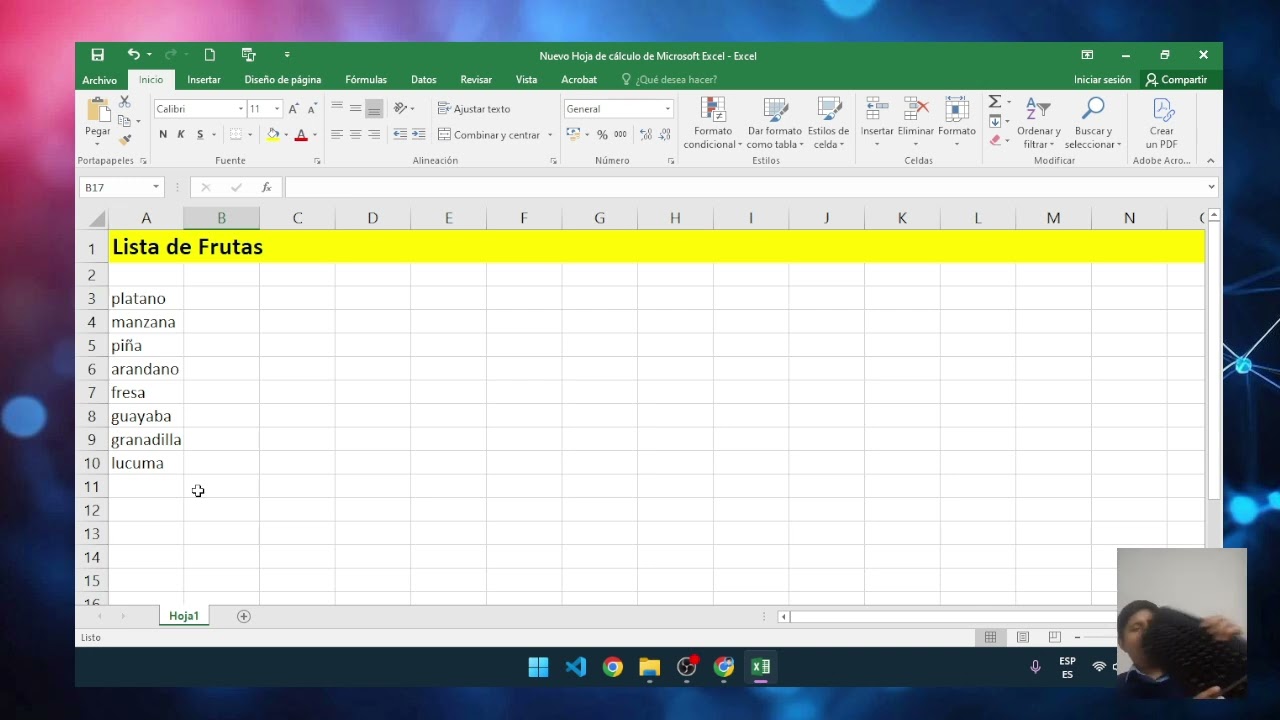Toggle middle vertical alignment

355,108
